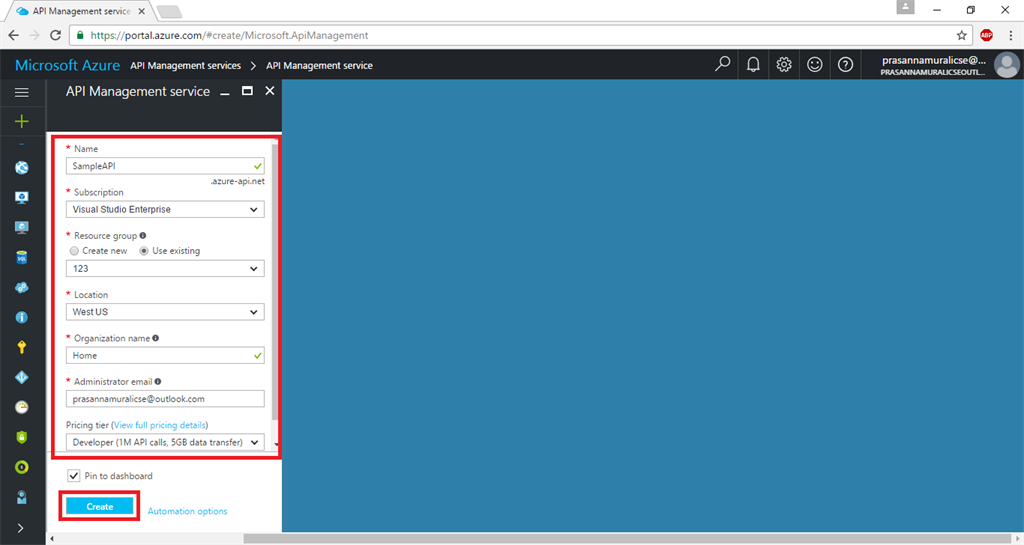Open SQL databases icon in sidebar
This screenshot has width=1024, height=545.
[x=22, y=257]
